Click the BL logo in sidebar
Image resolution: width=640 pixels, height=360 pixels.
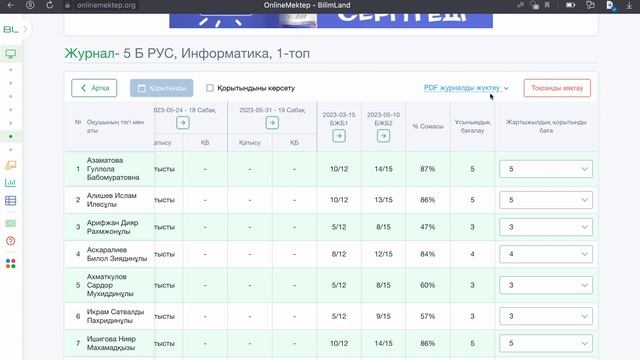11,29
